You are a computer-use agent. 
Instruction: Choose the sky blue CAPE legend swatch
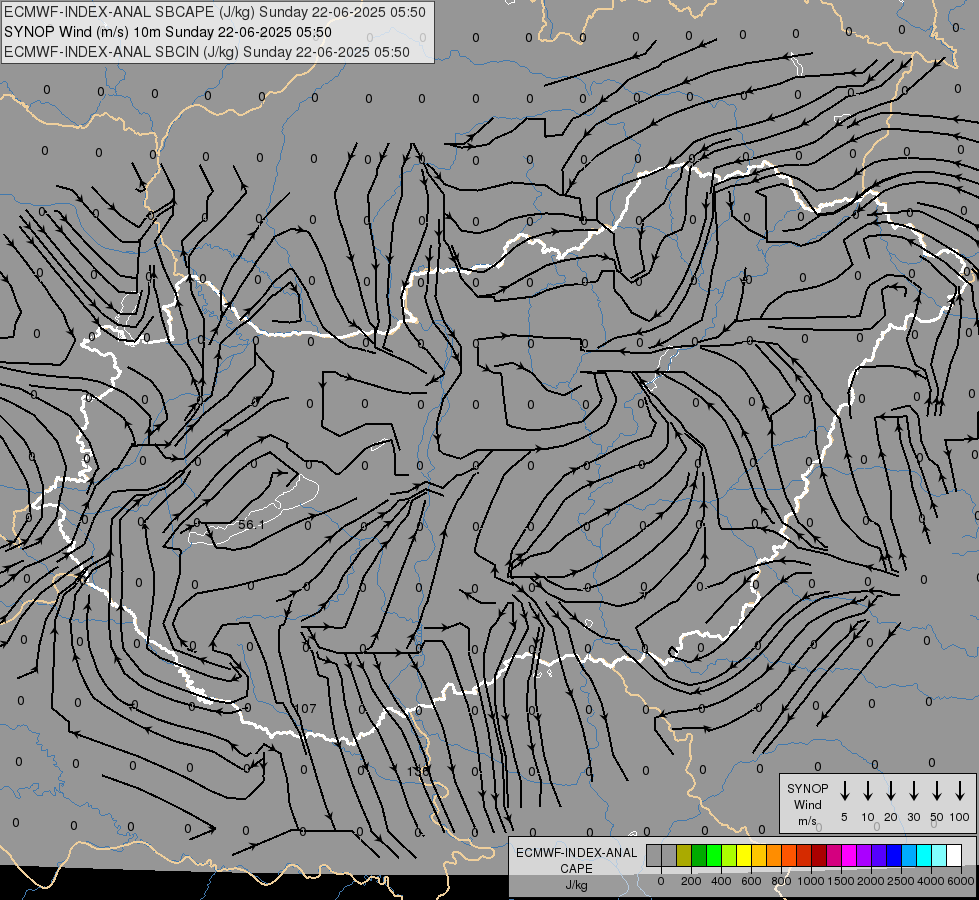point(910,855)
